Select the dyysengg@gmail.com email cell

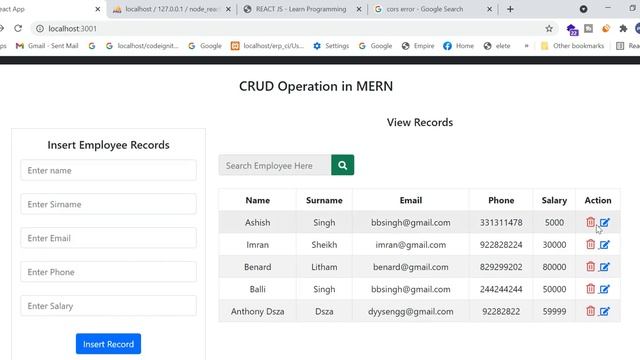[x=411, y=311]
